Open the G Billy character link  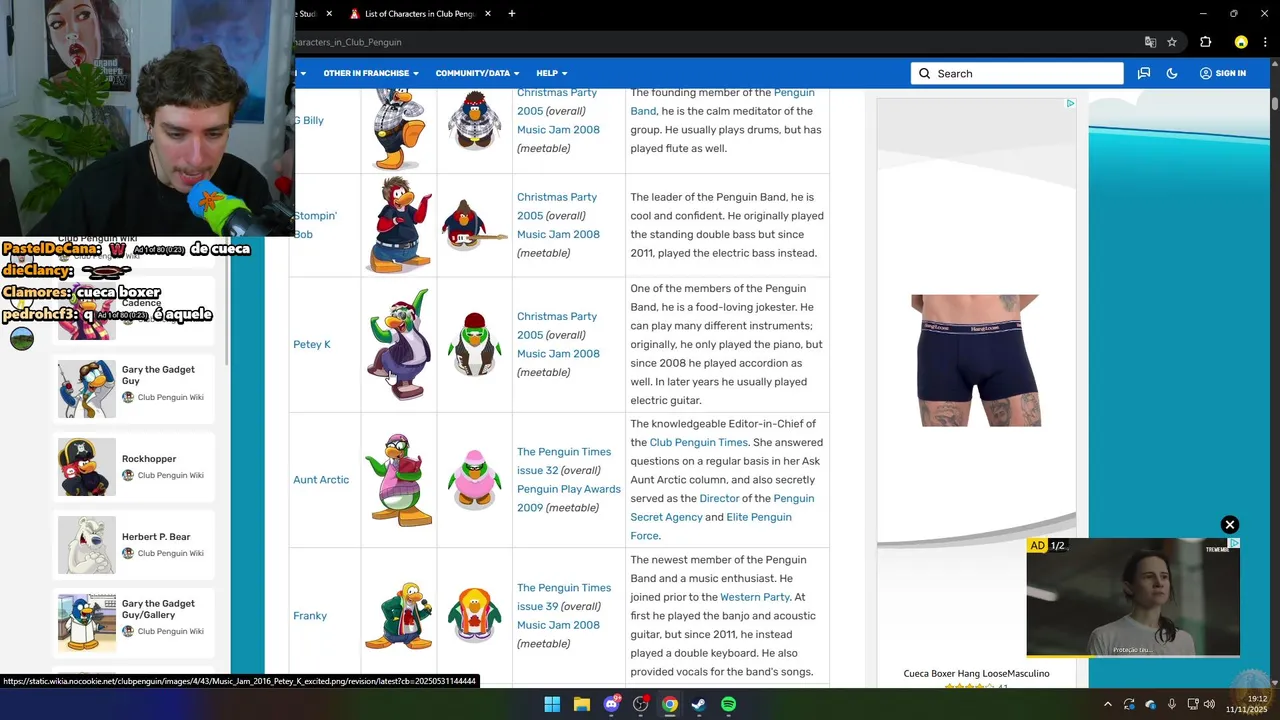coord(309,120)
